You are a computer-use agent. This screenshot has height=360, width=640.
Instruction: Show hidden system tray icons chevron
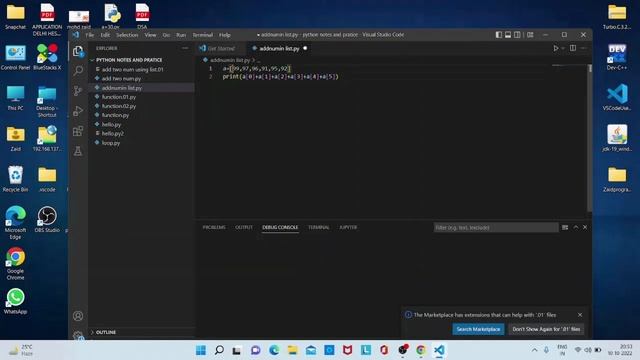click(534, 350)
